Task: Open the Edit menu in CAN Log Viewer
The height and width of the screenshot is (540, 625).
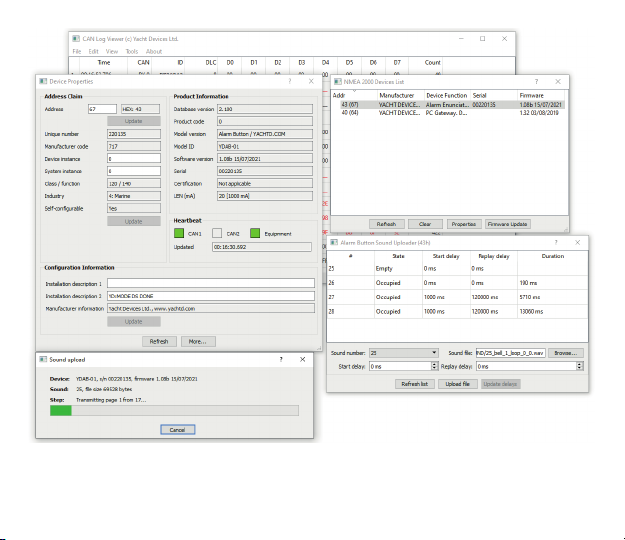Action: [x=94, y=51]
